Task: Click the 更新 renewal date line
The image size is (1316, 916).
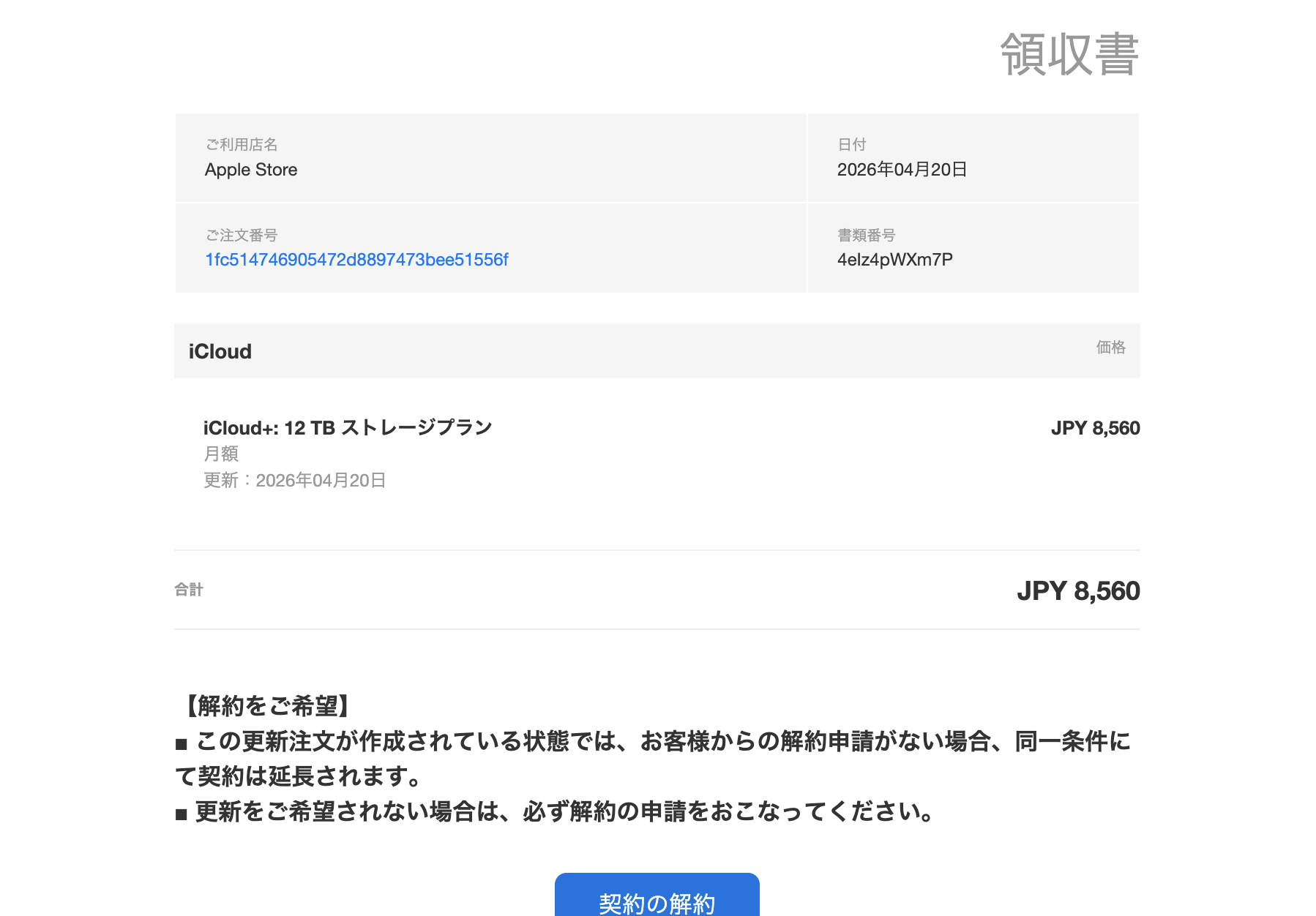Action: [294, 481]
